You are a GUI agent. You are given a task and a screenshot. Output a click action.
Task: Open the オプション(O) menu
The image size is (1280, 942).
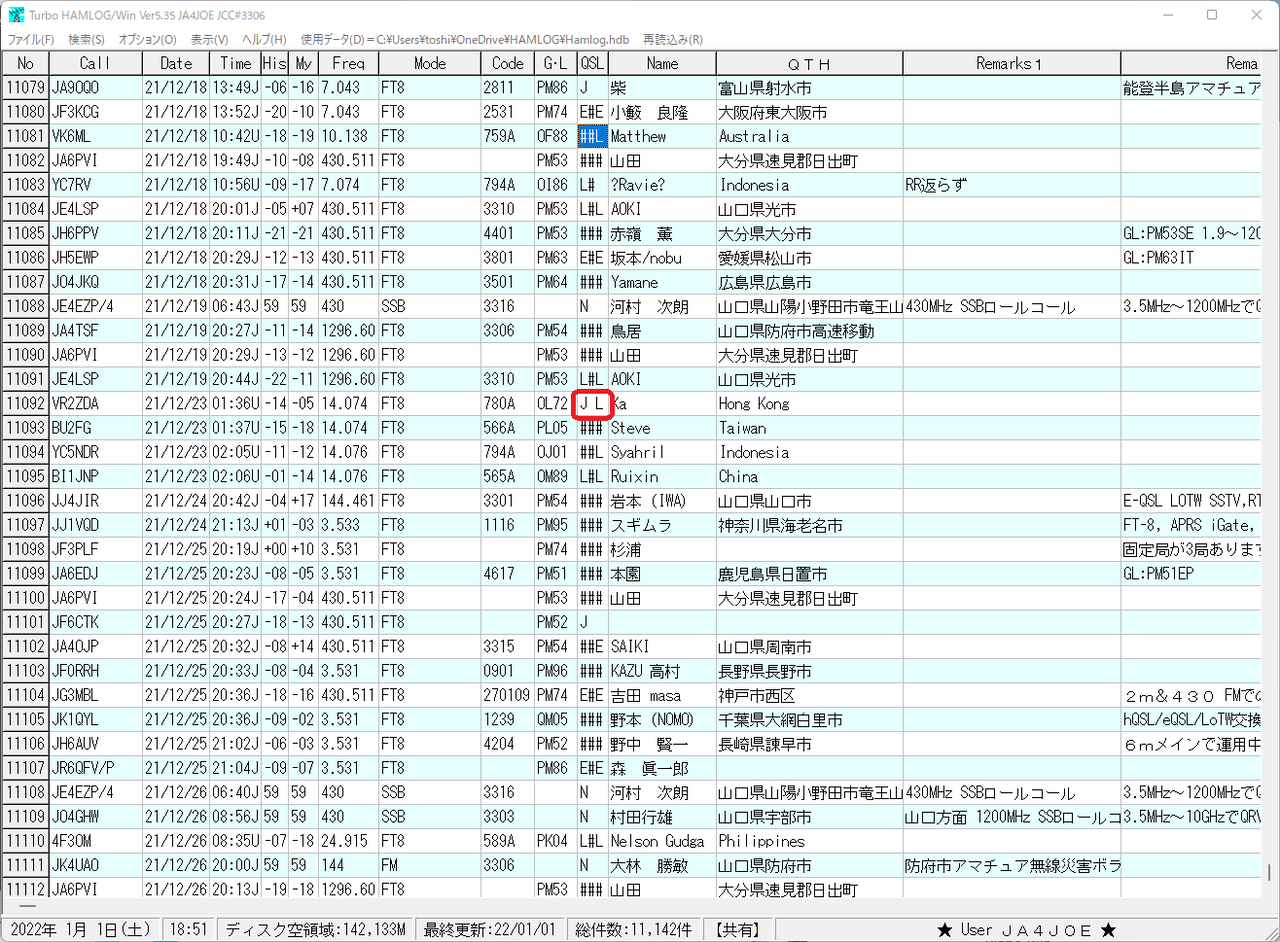147,40
